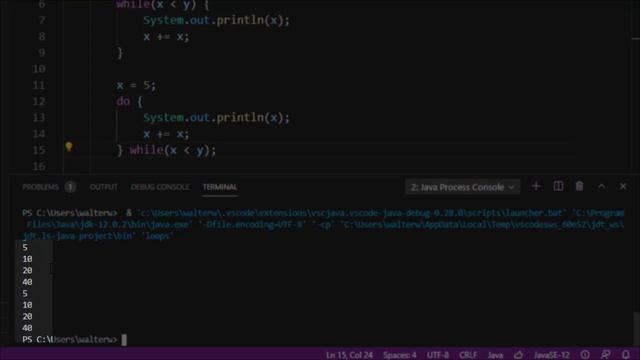
Task: Change indentation via Spaces: 4
Action: coord(400,355)
